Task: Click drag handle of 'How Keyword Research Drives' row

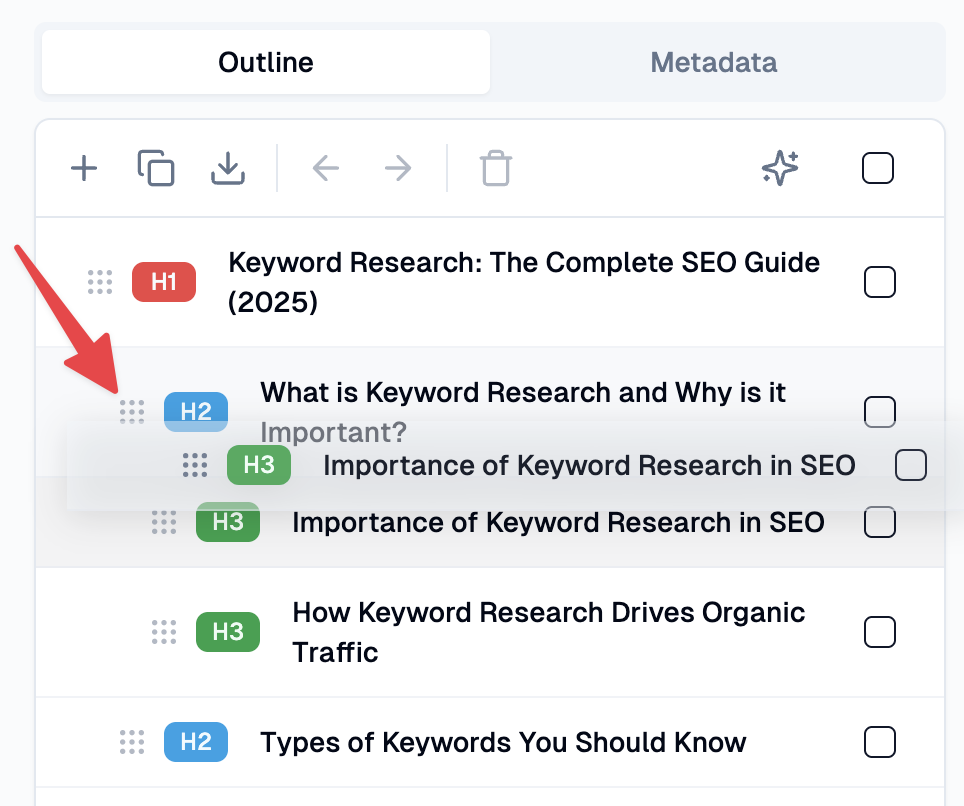Action: tap(164, 632)
